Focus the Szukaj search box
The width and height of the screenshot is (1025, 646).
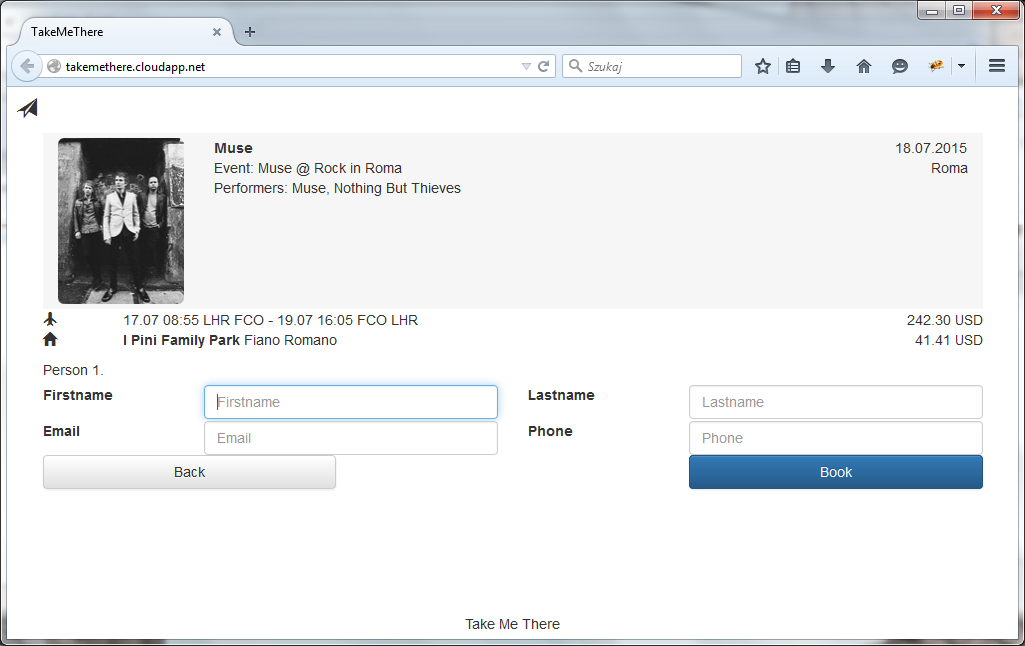(x=652, y=66)
